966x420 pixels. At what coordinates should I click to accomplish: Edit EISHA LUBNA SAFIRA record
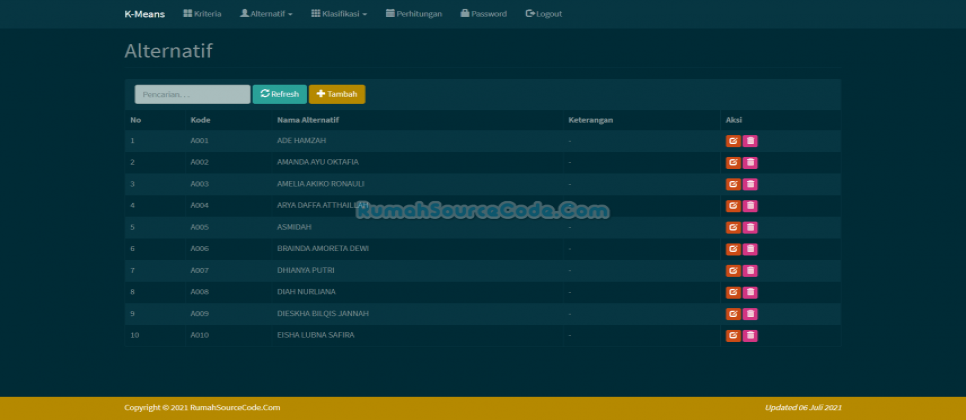(x=733, y=336)
